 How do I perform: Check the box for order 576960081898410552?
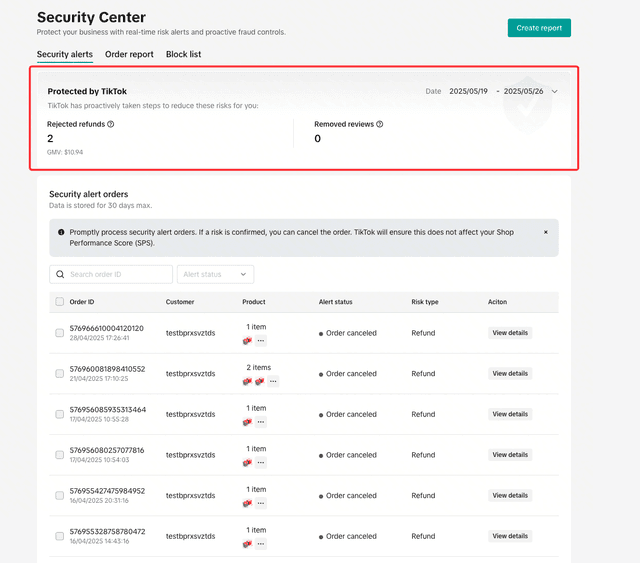click(x=60, y=374)
